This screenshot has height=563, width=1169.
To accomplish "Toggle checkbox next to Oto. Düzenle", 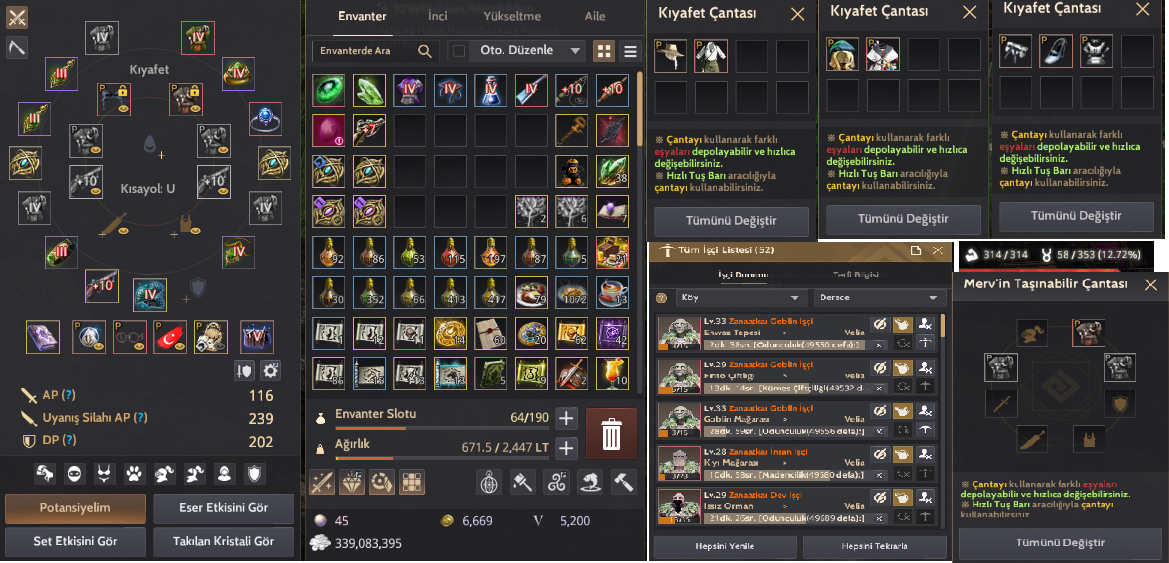I will tap(459, 51).
